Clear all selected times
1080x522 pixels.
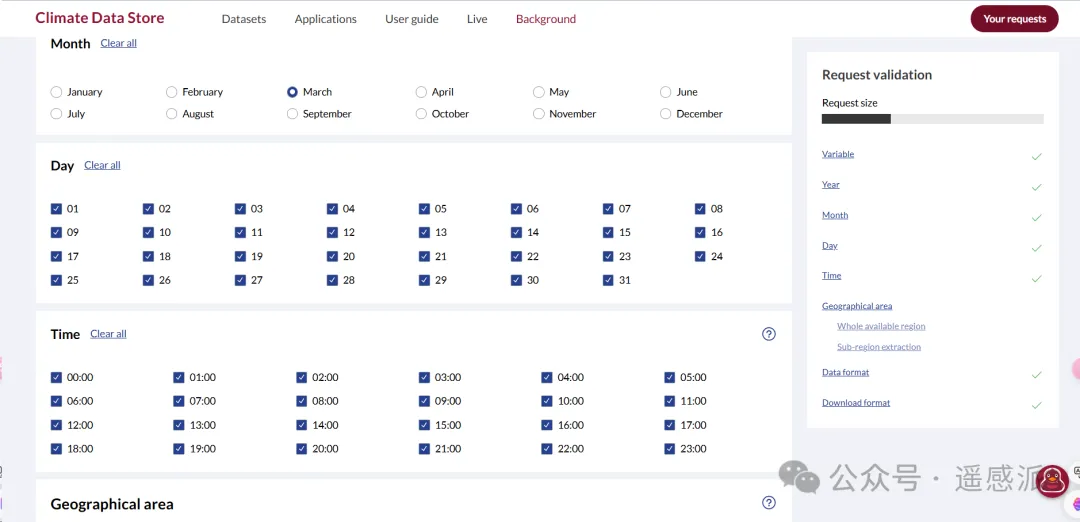pos(108,334)
